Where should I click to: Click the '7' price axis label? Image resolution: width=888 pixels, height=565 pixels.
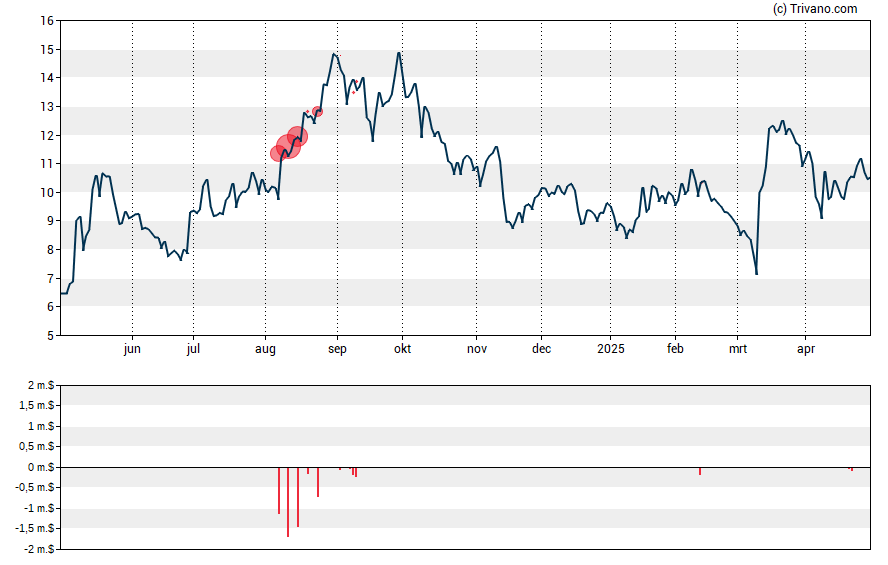tap(50, 279)
